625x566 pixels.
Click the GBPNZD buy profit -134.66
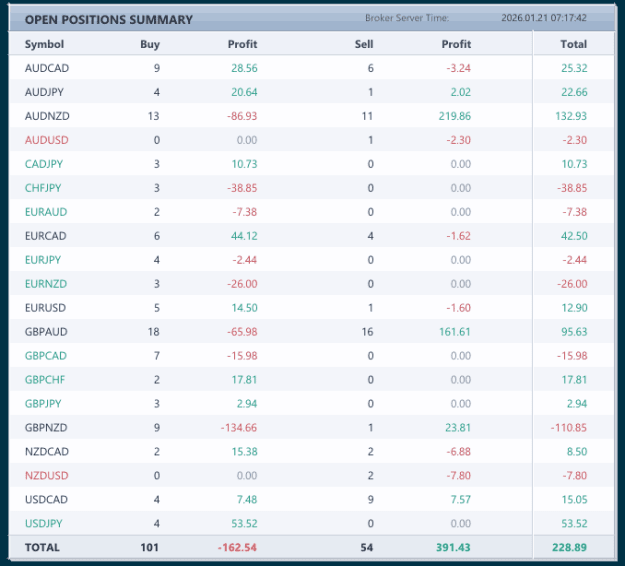pos(239,428)
